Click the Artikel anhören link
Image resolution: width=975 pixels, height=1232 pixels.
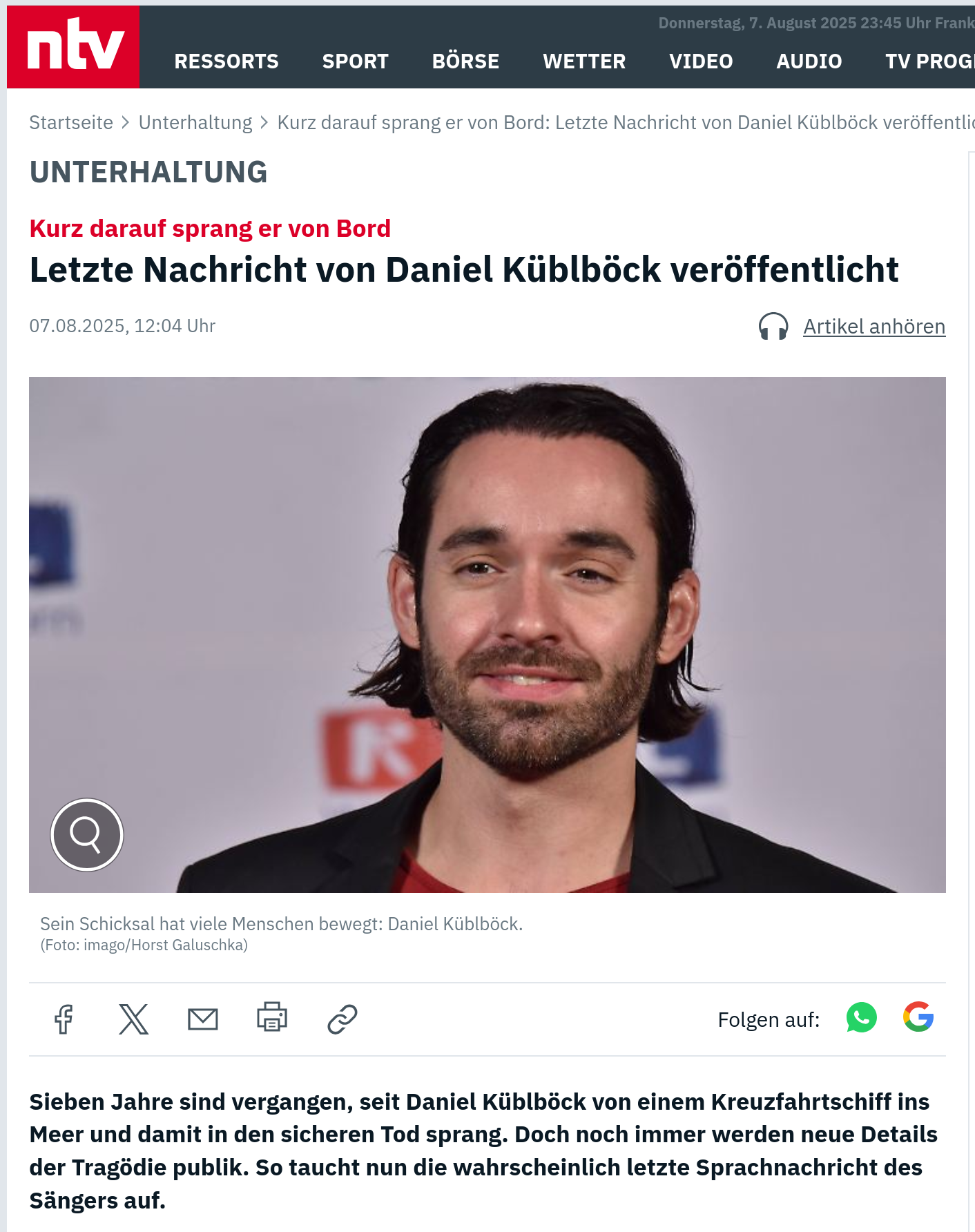(x=874, y=326)
